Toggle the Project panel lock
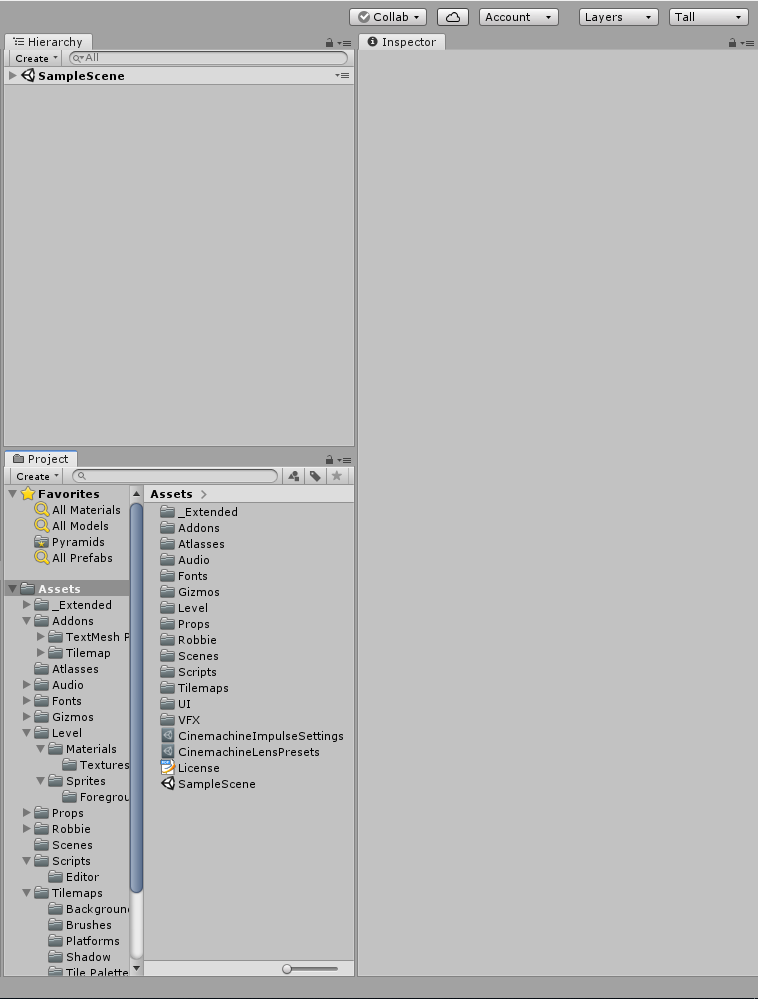The width and height of the screenshot is (758, 999). (329, 459)
